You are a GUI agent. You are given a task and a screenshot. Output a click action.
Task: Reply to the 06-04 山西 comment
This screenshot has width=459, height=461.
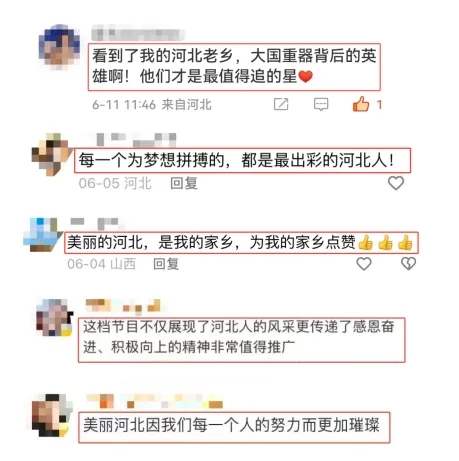pos(166,264)
